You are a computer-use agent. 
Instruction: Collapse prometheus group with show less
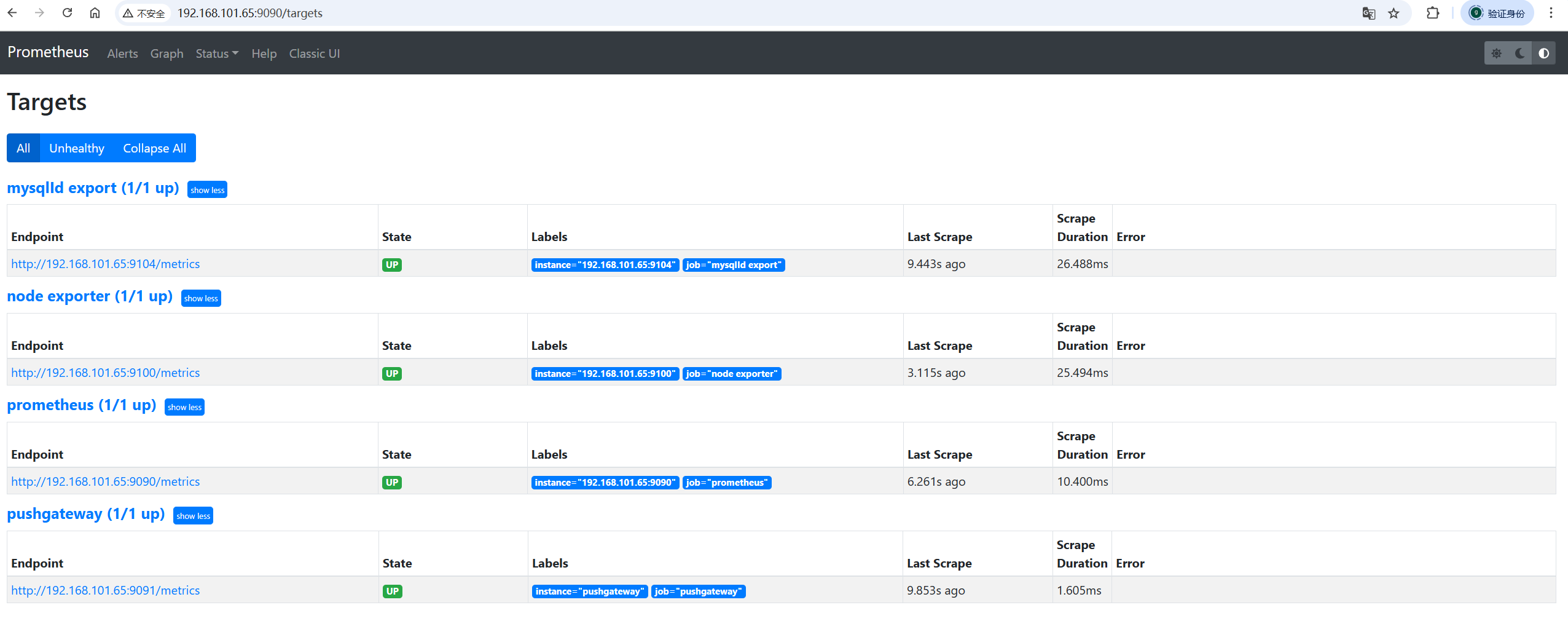pos(184,407)
